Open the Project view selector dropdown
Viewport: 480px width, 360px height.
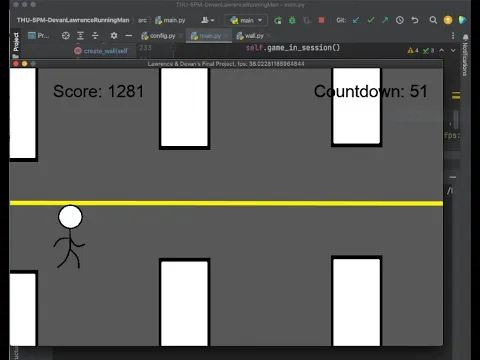(39, 36)
